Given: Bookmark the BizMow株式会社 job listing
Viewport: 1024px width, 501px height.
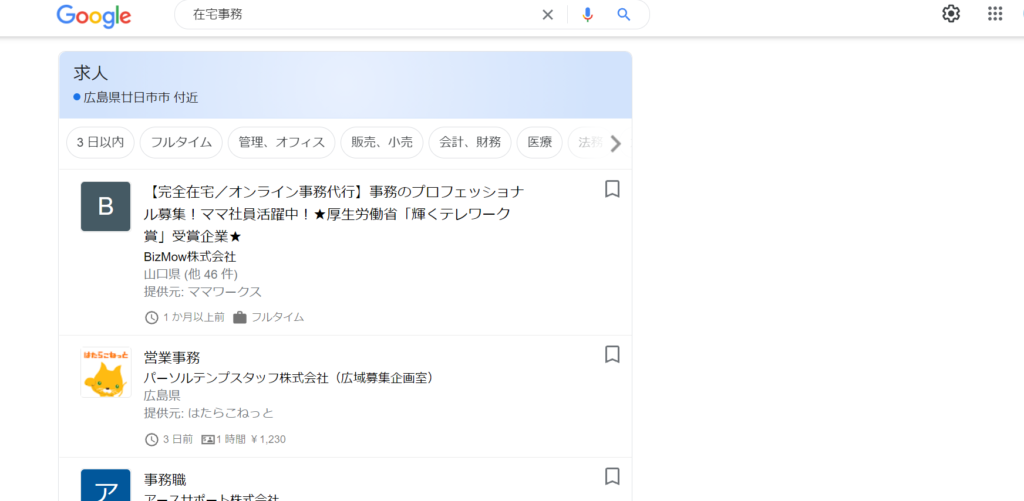Looking at the screenshot, I should coord(612,189).
